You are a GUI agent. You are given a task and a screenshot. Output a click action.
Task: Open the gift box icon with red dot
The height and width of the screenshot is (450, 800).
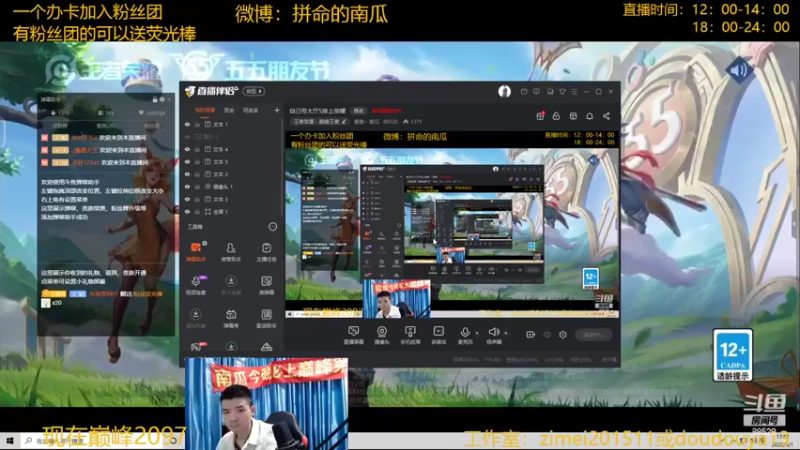[x=540, y=116]
